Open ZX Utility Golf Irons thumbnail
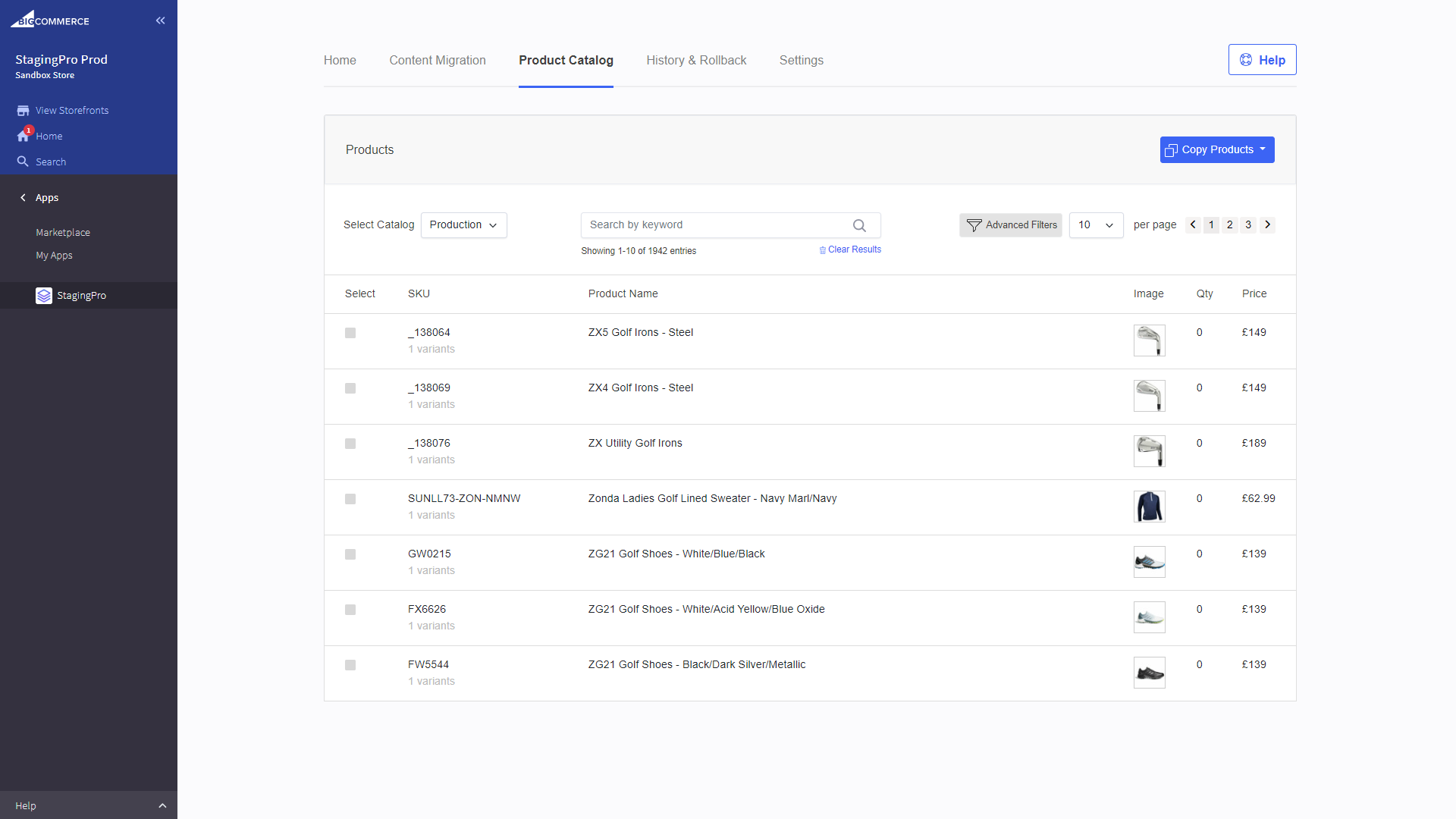 point(1149,451)
